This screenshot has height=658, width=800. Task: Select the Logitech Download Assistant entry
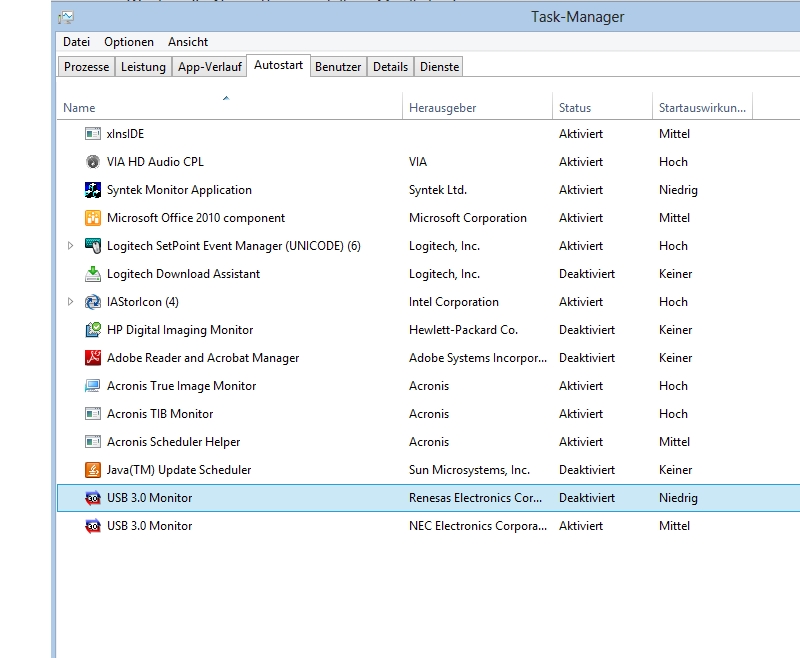click(x=183, y=274)
